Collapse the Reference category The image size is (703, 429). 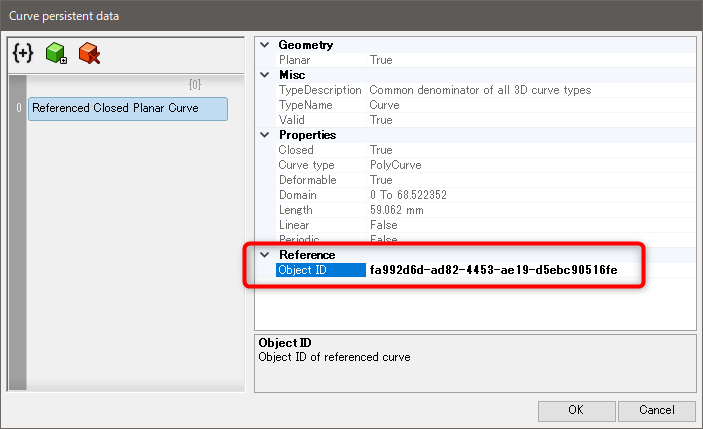point(265,255)
